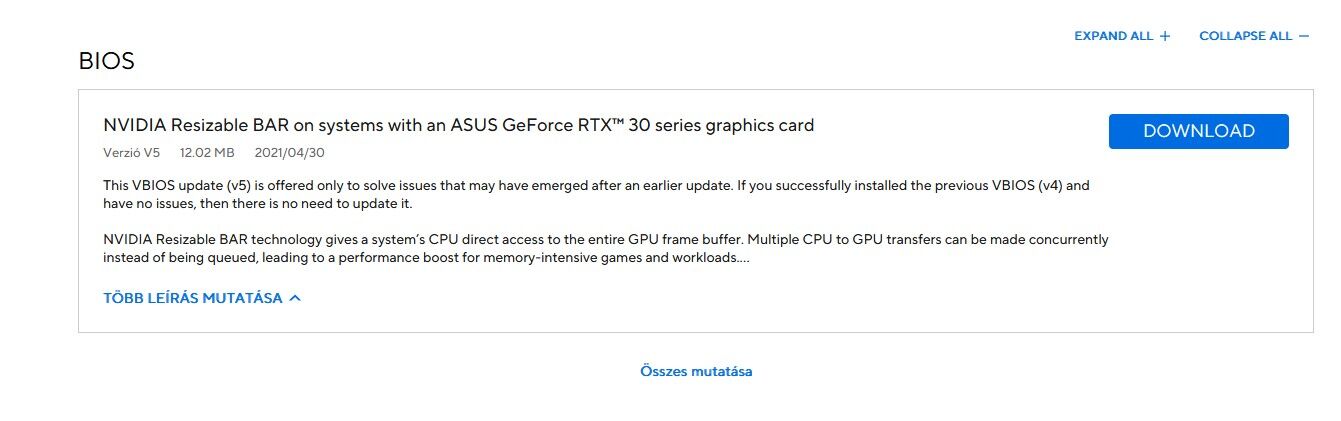This screenshot has height=421, width=1341.
Task: Collapse all sections via COLLAPSE ALL text
Action: pos(1245,36)
